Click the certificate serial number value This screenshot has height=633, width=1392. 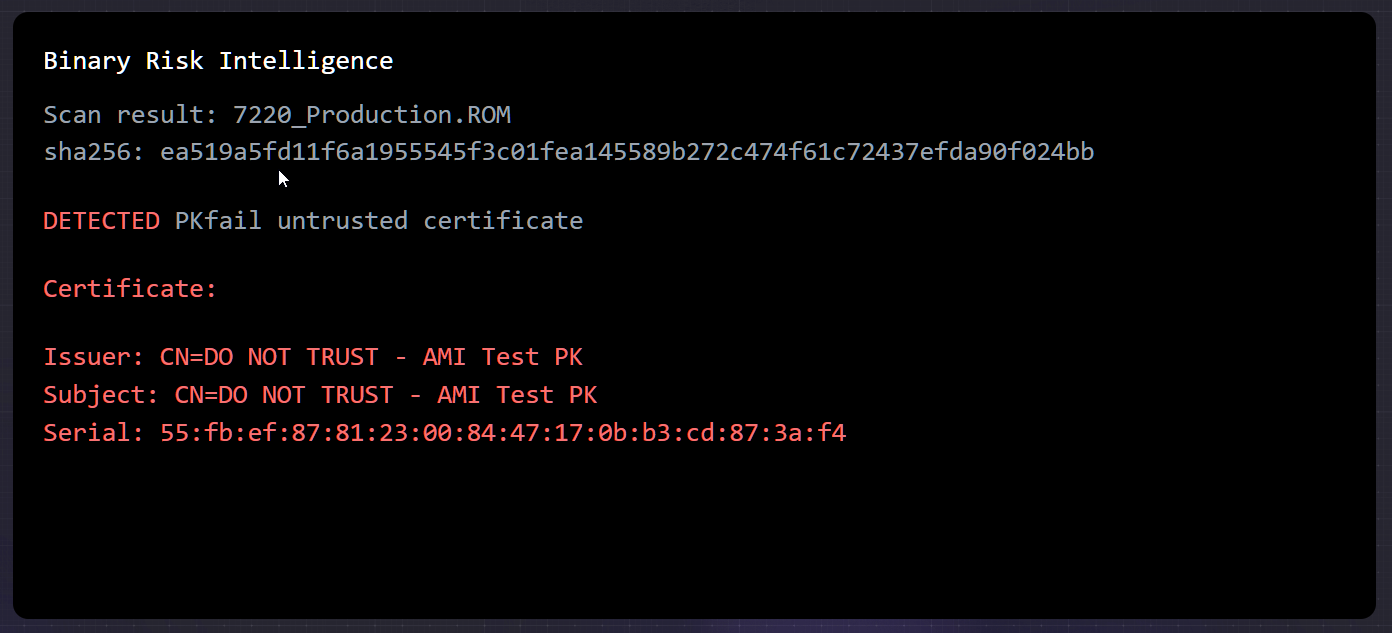(x=503, y=433)
